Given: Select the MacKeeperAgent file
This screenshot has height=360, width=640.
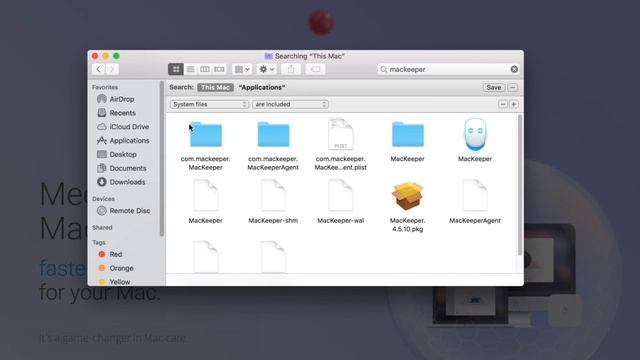Looking at the screenshot, I should pos(475,196).
